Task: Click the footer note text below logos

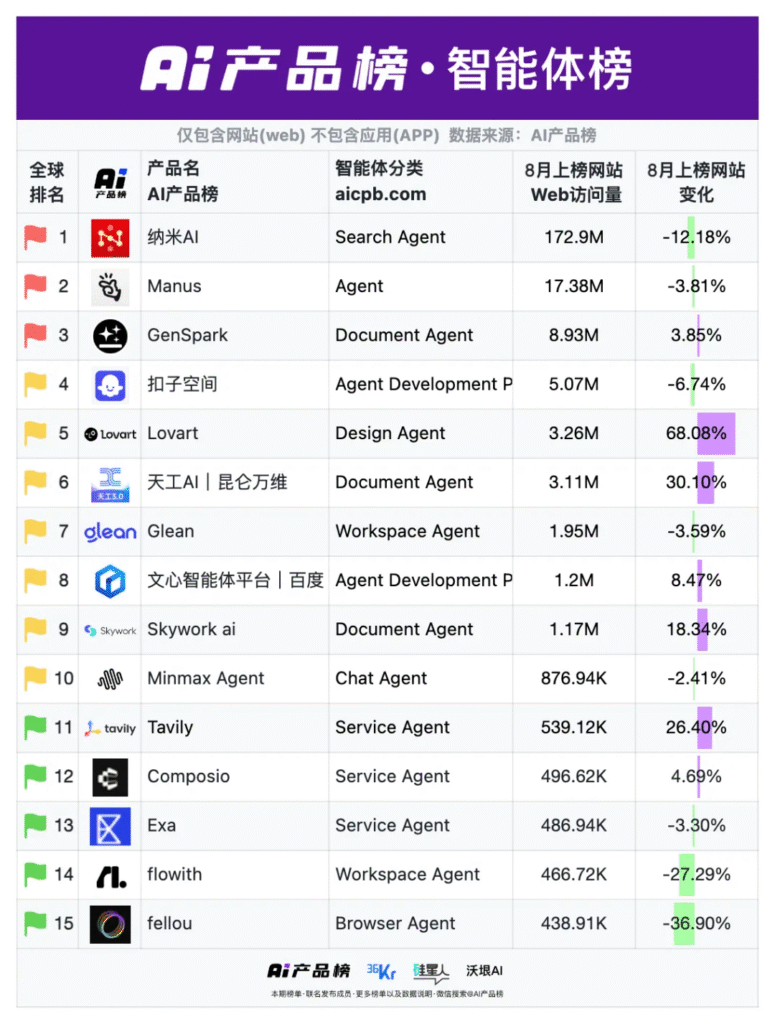Action: (387, 994)
